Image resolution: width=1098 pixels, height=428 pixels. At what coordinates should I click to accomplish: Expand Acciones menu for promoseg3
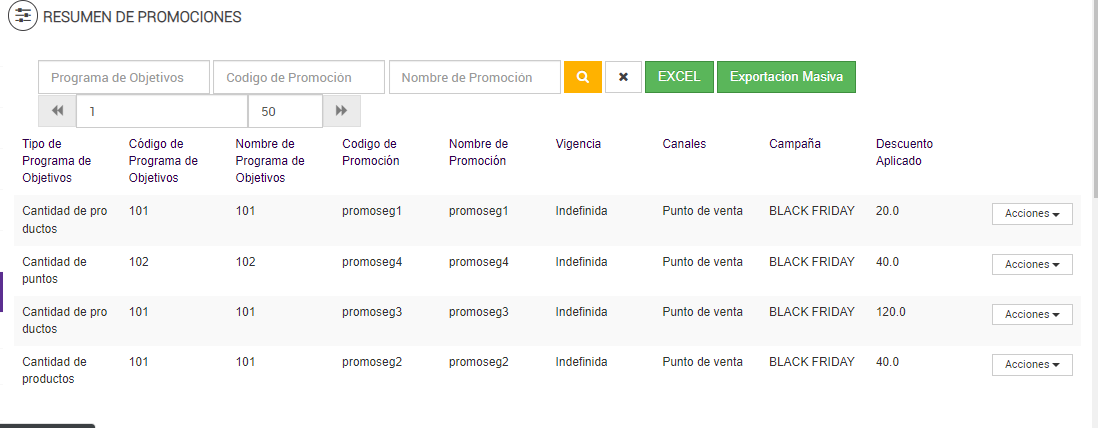(1031, 314)
